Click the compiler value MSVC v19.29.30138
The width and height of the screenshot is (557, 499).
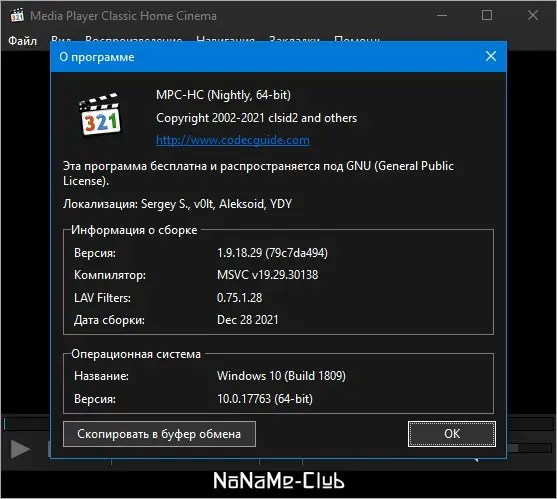pos(267,275)
